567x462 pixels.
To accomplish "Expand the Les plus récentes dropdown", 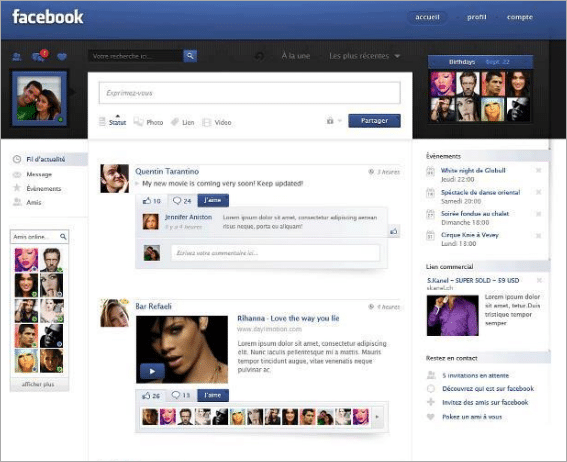I will 364,56.
